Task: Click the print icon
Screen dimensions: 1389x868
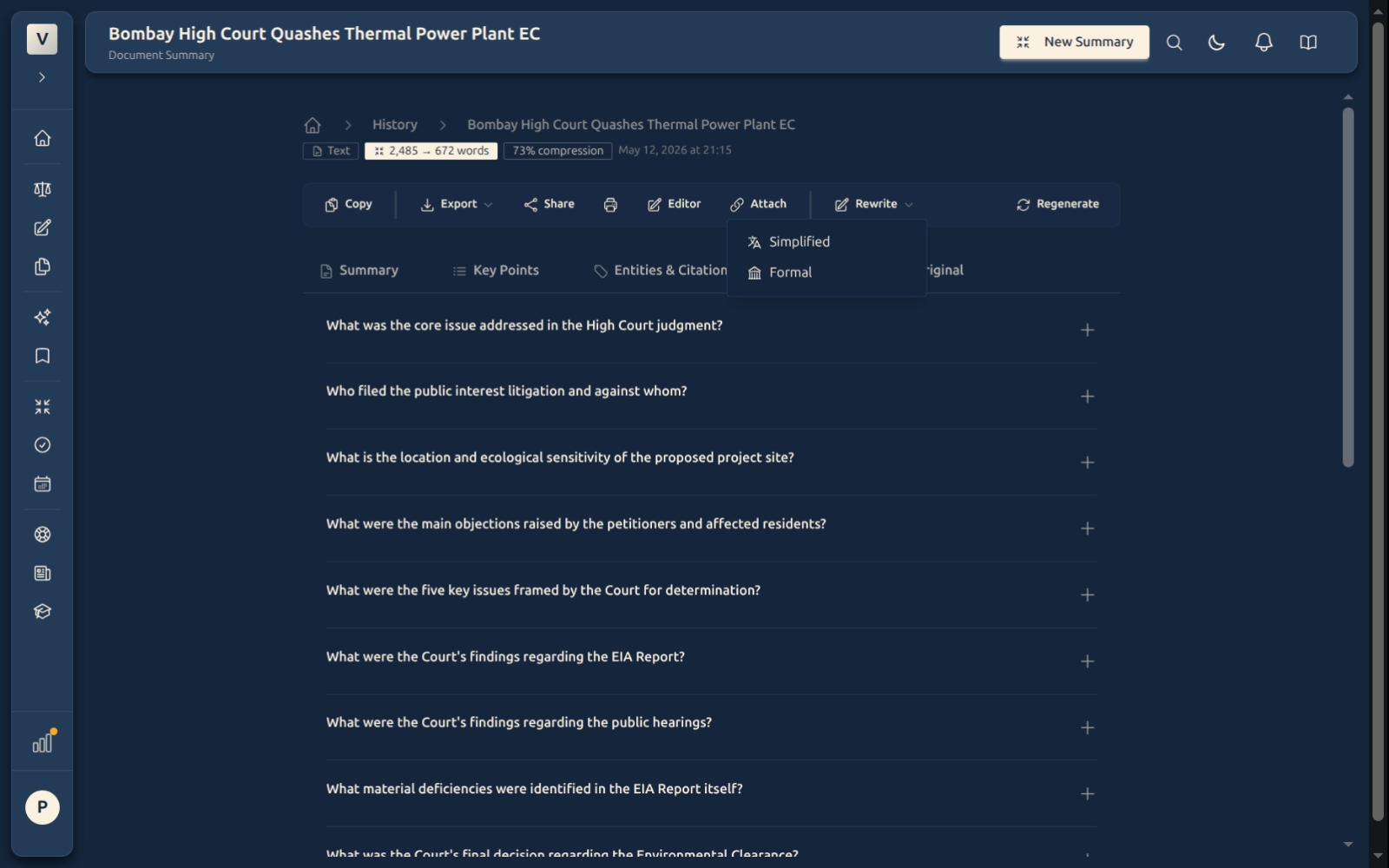Action: pyautogui.click(x=610, y=205)
